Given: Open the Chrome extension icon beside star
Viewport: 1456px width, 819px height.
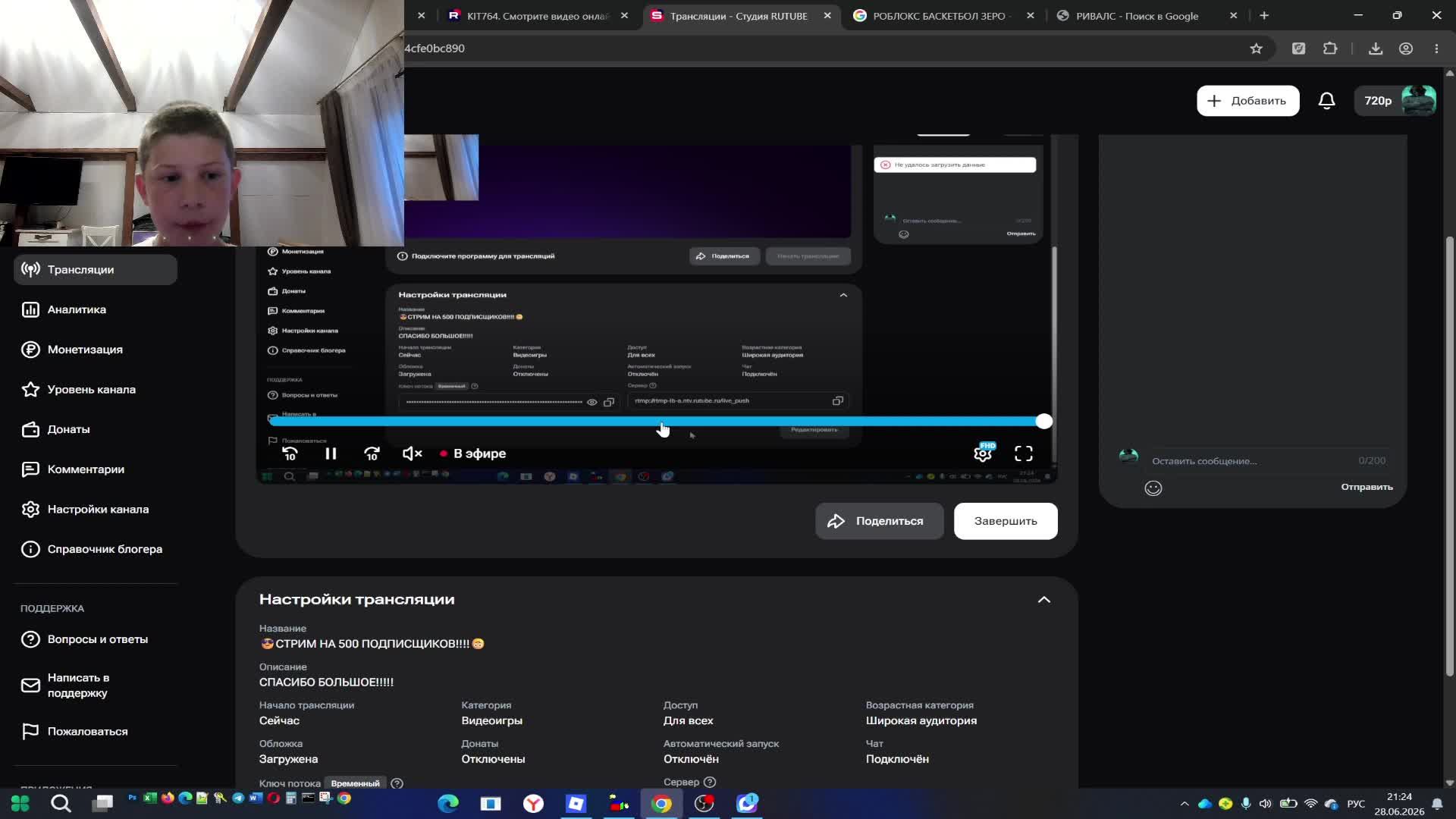Looking at the screenshot, I should pyautogui.click(x=1299, y=49).
